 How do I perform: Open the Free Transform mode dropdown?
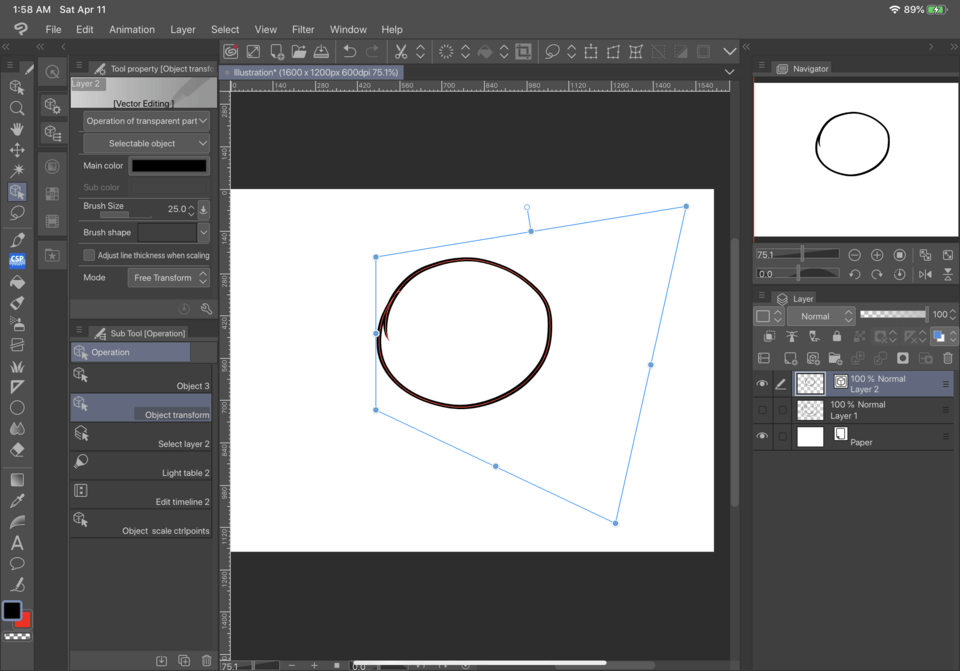pyautogui.click(x=168, y=278)
